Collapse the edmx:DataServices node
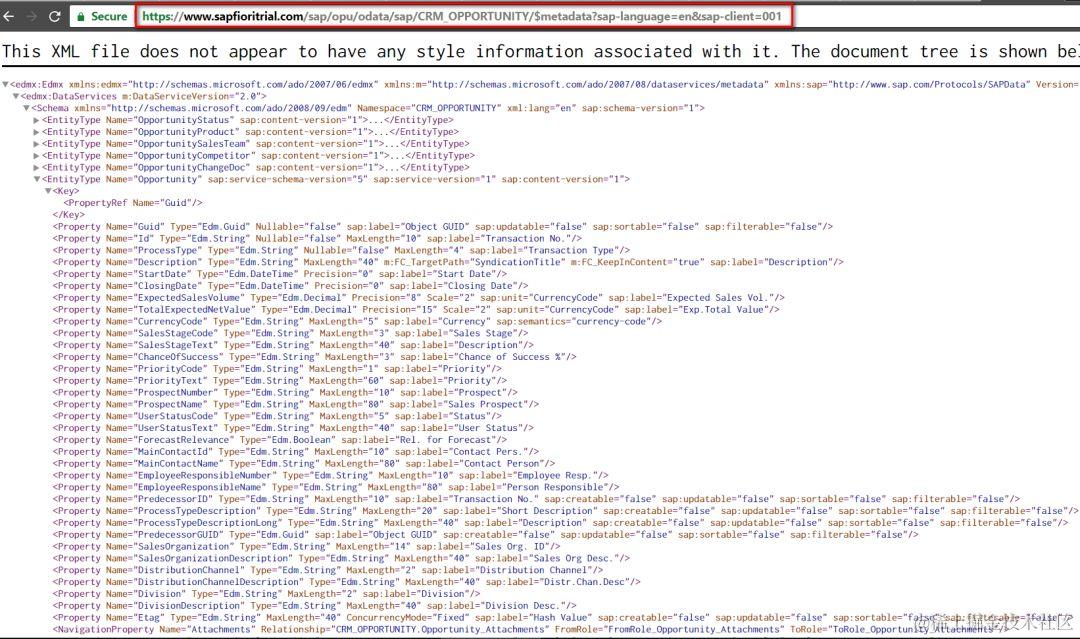 click(x=16, y=96)
